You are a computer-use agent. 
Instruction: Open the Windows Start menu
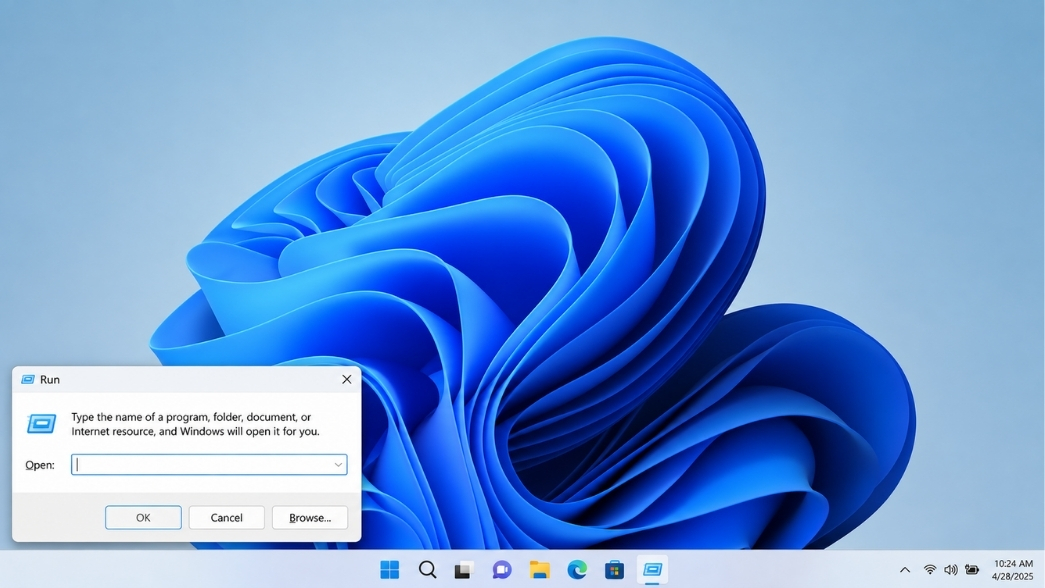pos(389,569)
